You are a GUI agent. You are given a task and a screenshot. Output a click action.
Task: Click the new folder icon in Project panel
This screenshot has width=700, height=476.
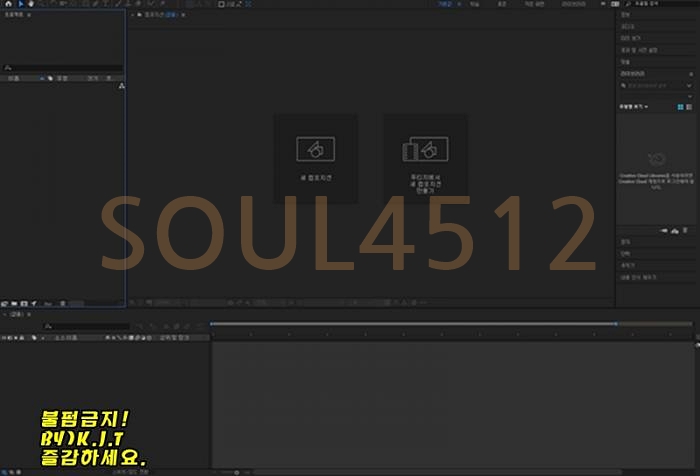point(14,302)
